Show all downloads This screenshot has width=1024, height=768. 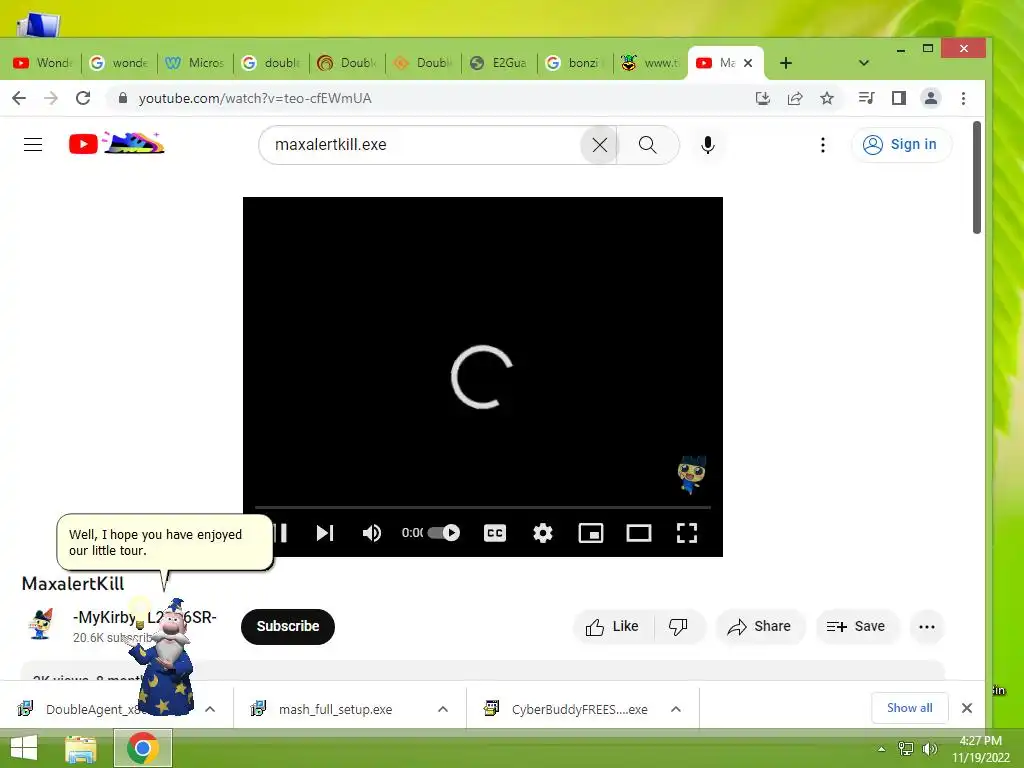tap(909, 708)
